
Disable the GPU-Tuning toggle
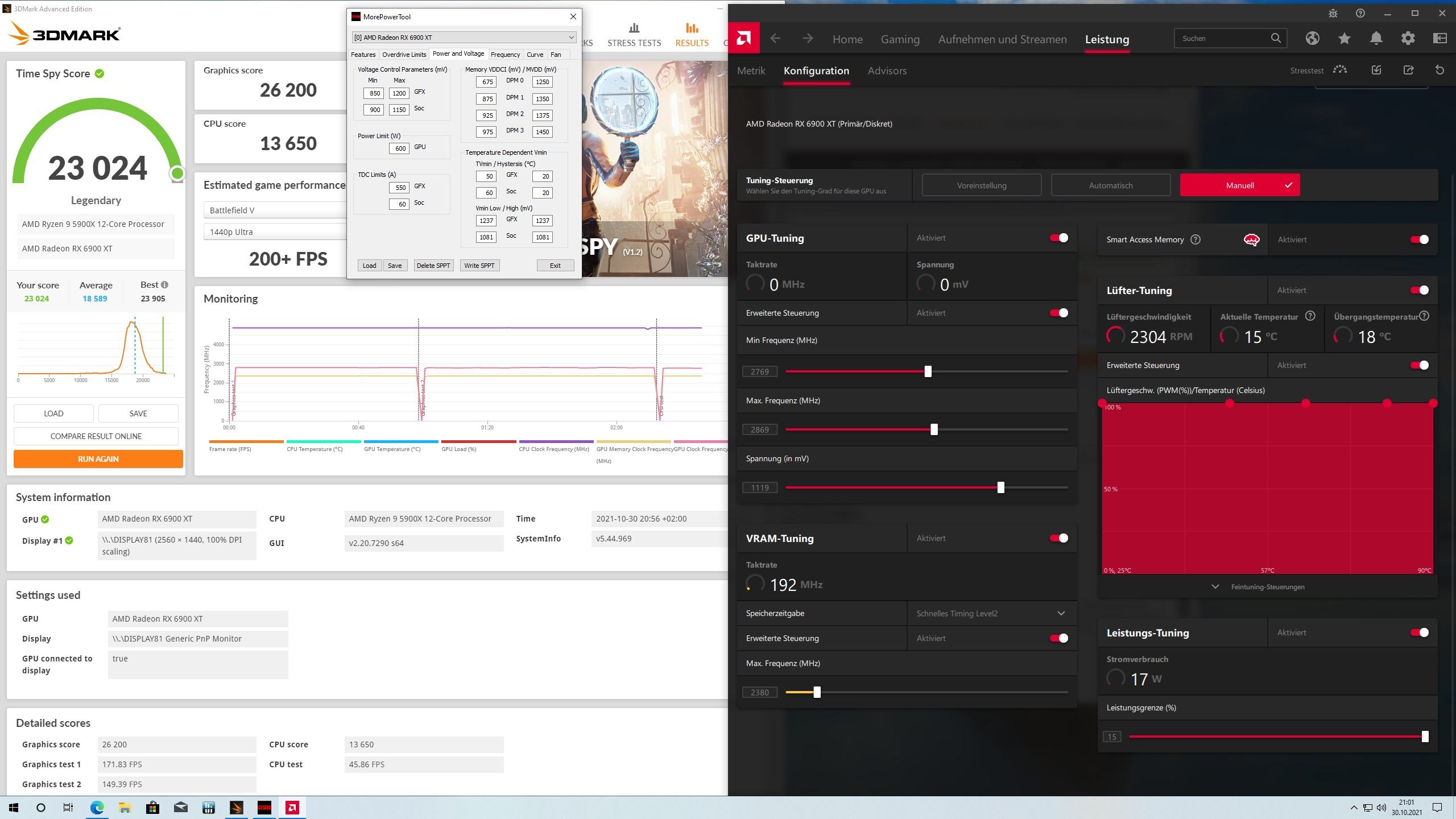pyautogui.click(x=1058, y=238)
